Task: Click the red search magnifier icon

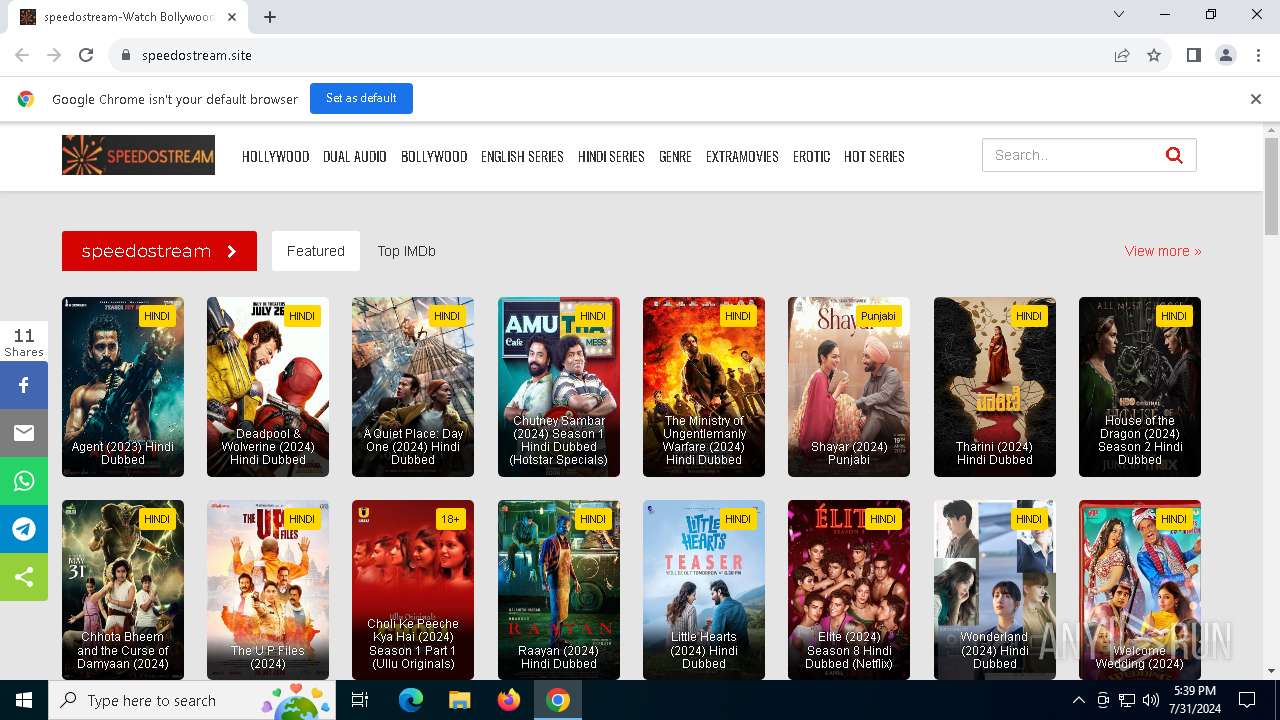Action: point(1174,155)
